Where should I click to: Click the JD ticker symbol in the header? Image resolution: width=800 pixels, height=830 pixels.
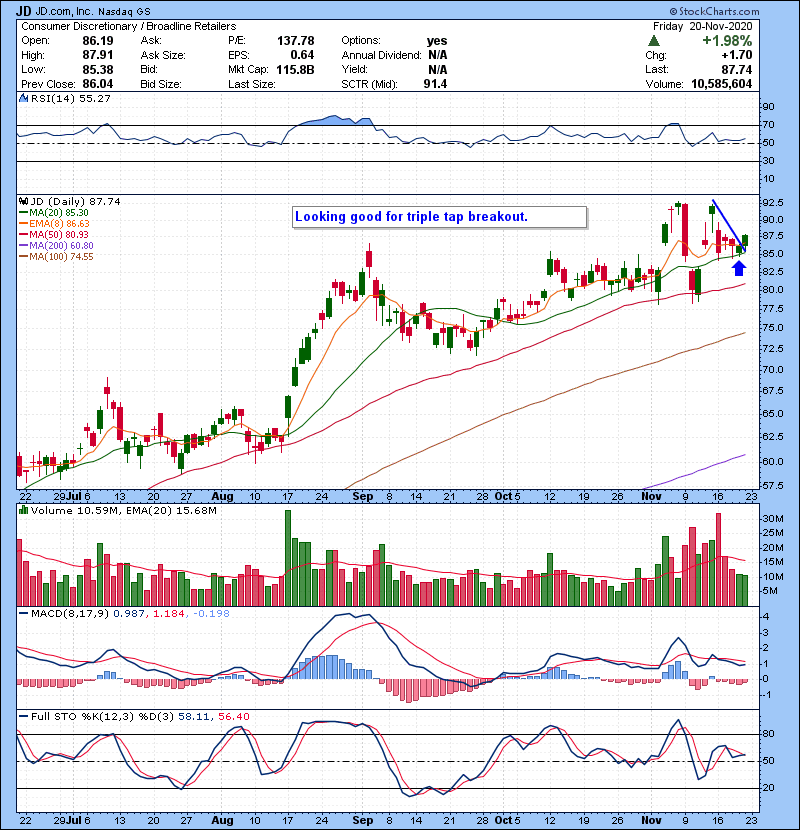(x=23, y=11)
